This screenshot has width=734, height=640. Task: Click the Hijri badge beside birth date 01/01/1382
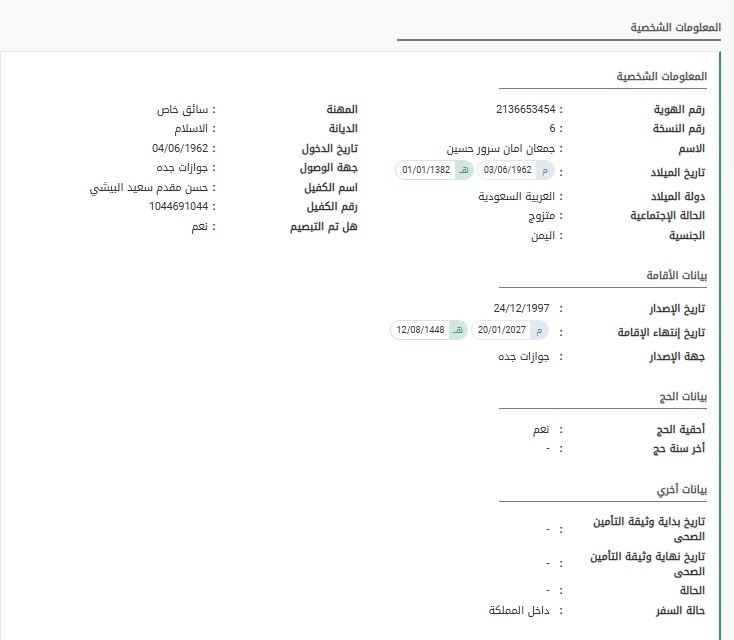point(463,171)
